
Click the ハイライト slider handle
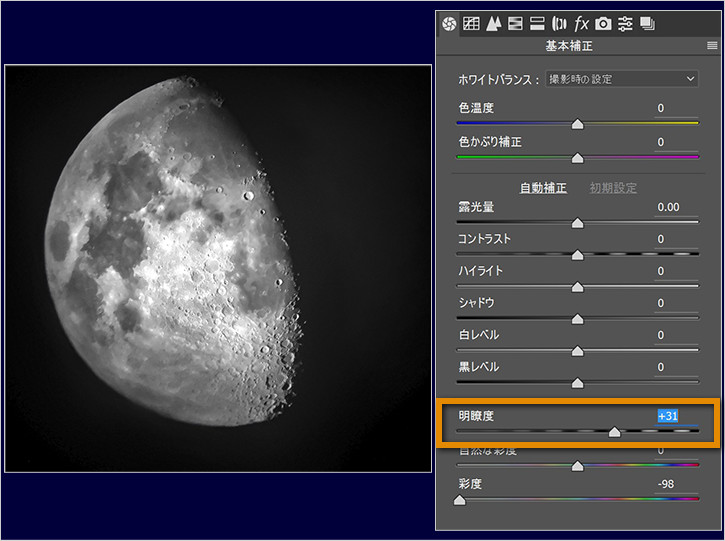pos(578,288)
